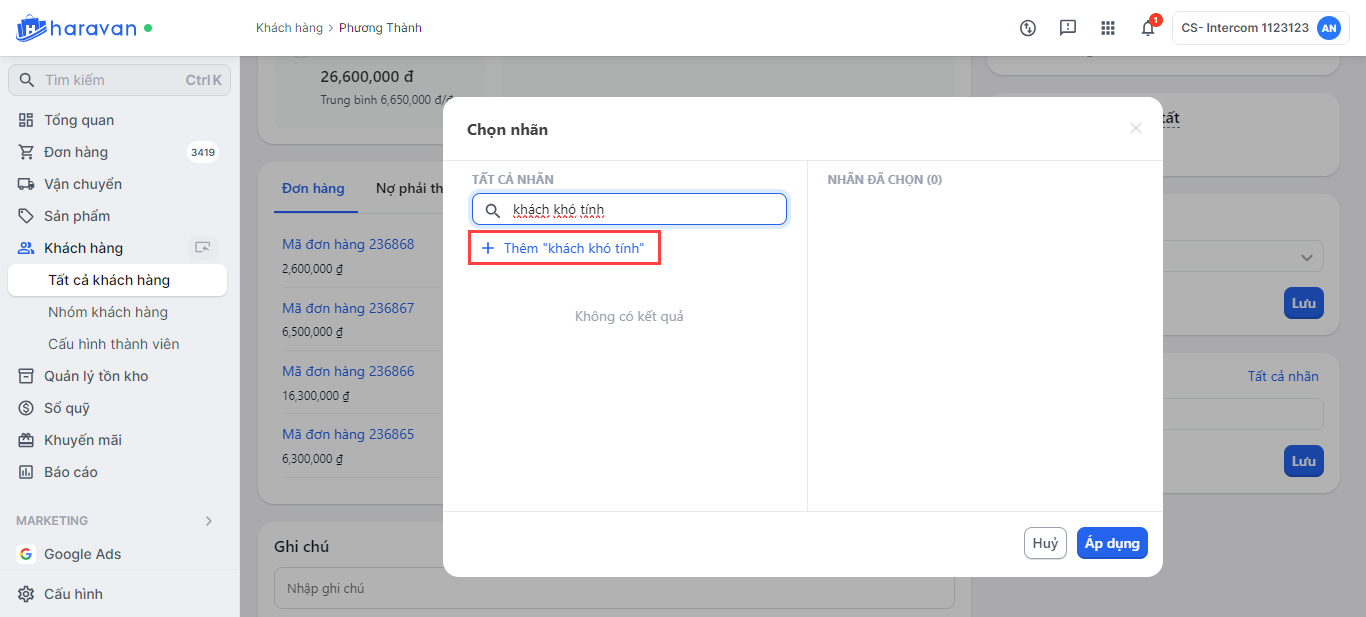Click the Nhập ghi chú note field

(x=614, y=589)
